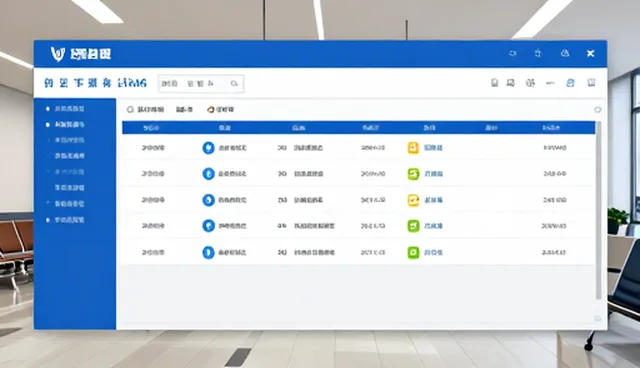The height and width of the screenshot is (368, 640).
Task: Click the blue-tinted icon in the right toolbar group
Action: pyautogui.click(x=570, y=83)
